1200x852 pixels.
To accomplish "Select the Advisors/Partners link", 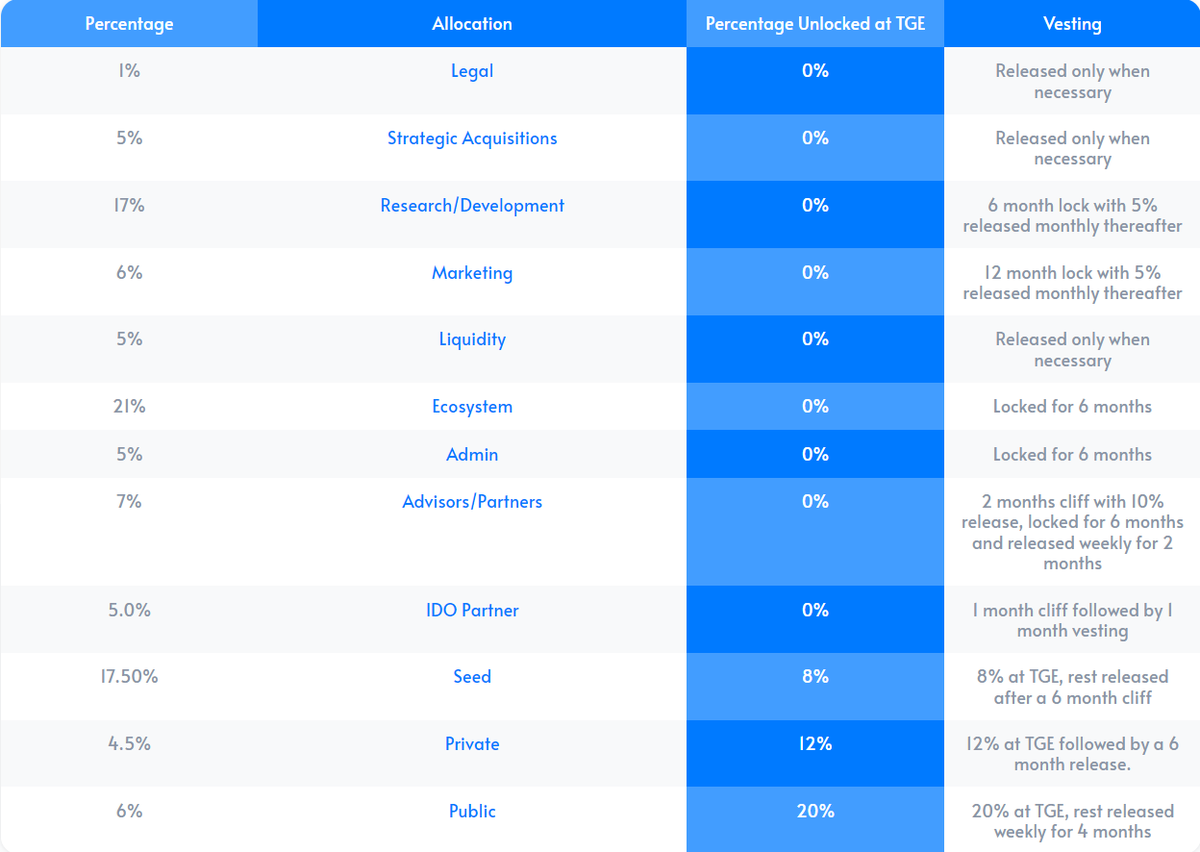I will 472,501.
